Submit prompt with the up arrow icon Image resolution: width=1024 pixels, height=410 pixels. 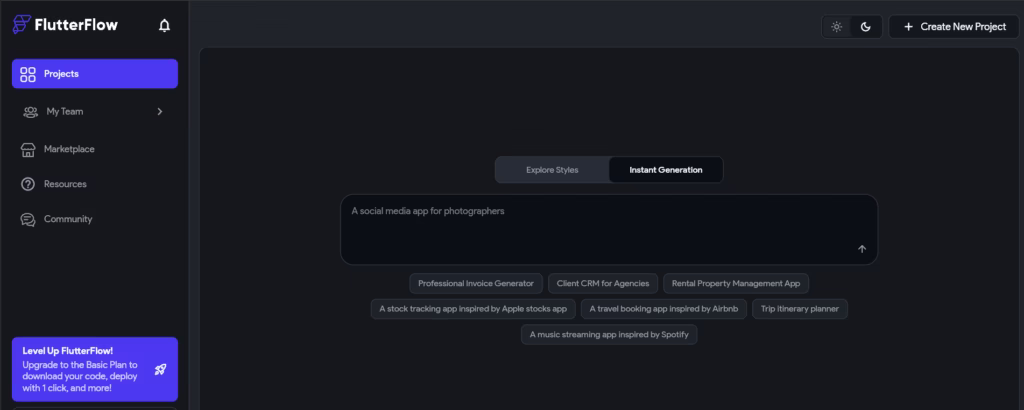(x=862, y=249)
